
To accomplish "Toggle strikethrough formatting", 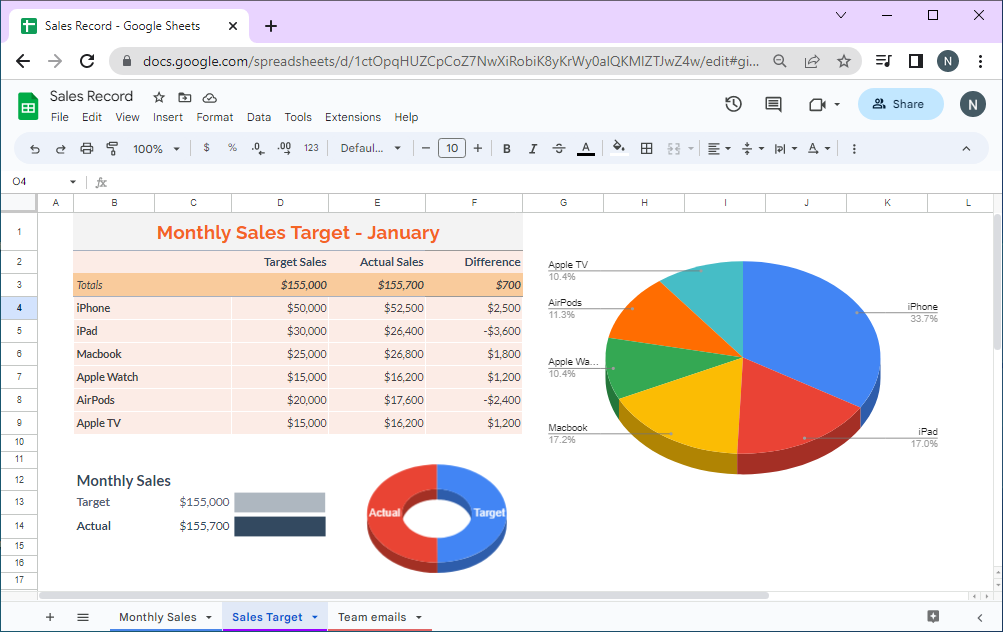I will [x=558, y=149].
